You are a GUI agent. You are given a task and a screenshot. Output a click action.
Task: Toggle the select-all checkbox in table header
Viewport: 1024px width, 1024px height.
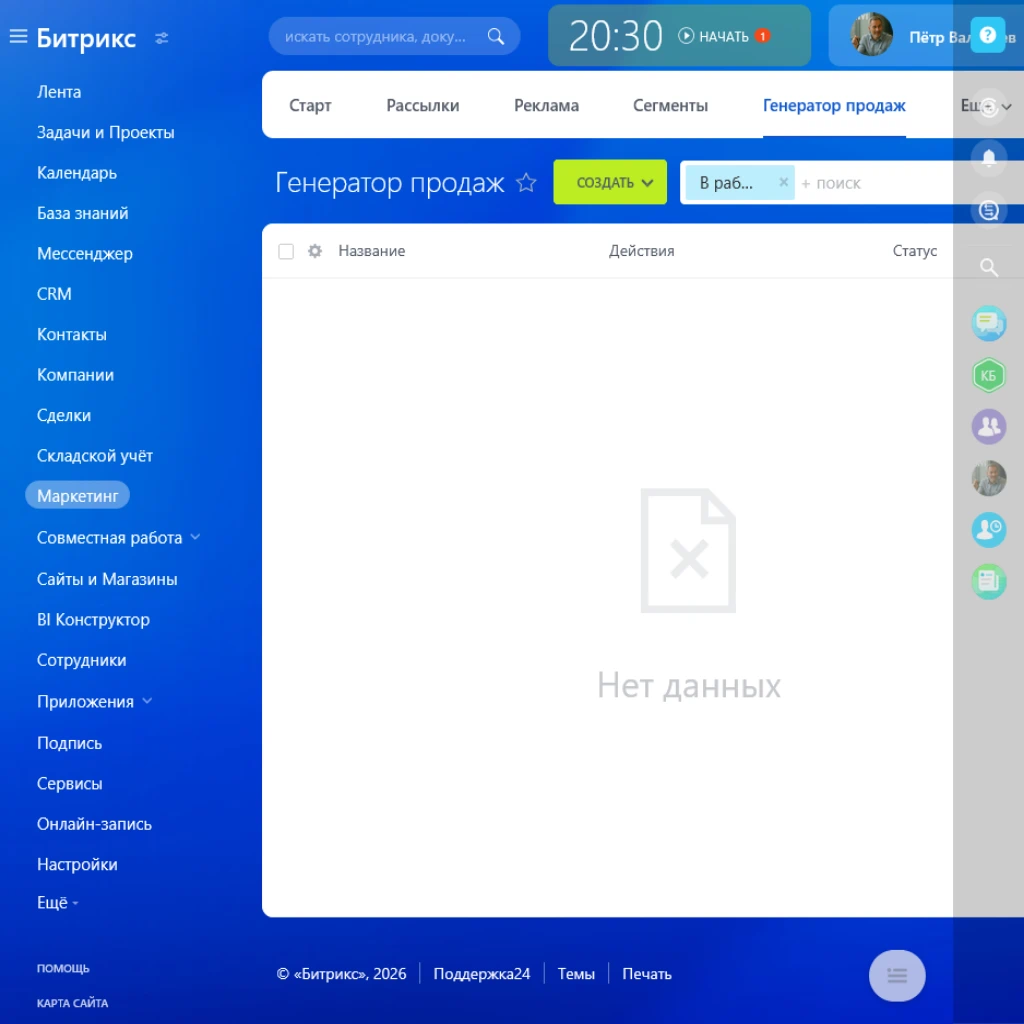coord(286,252)
